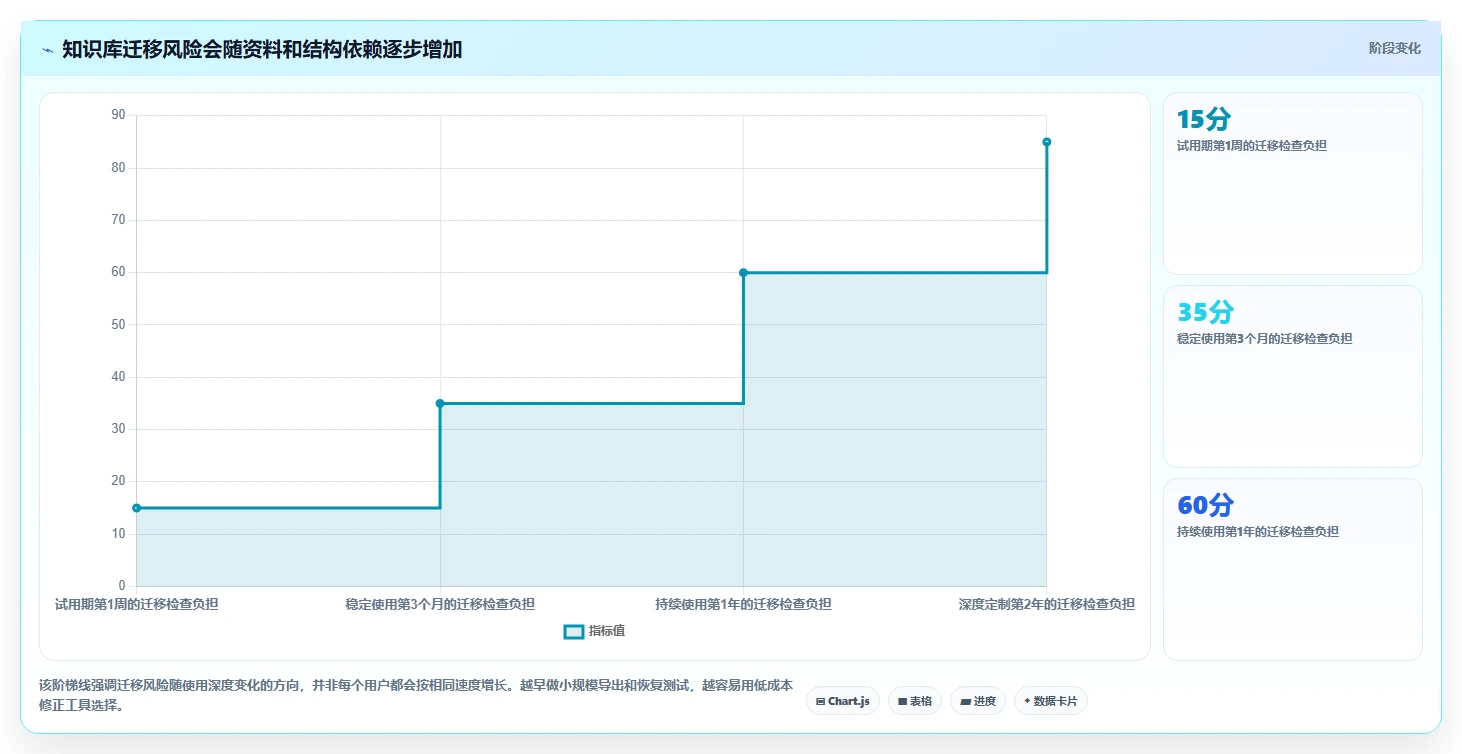Screen dimensions: 1462x754
Task: Click the 阶段变化 label in header
Action: point(1394,49)
